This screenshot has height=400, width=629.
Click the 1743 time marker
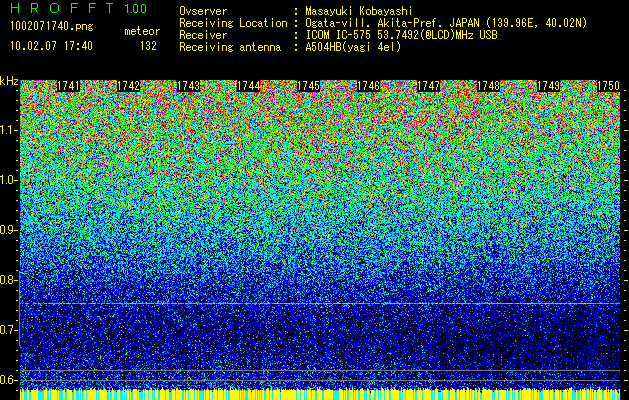[189, 86]
